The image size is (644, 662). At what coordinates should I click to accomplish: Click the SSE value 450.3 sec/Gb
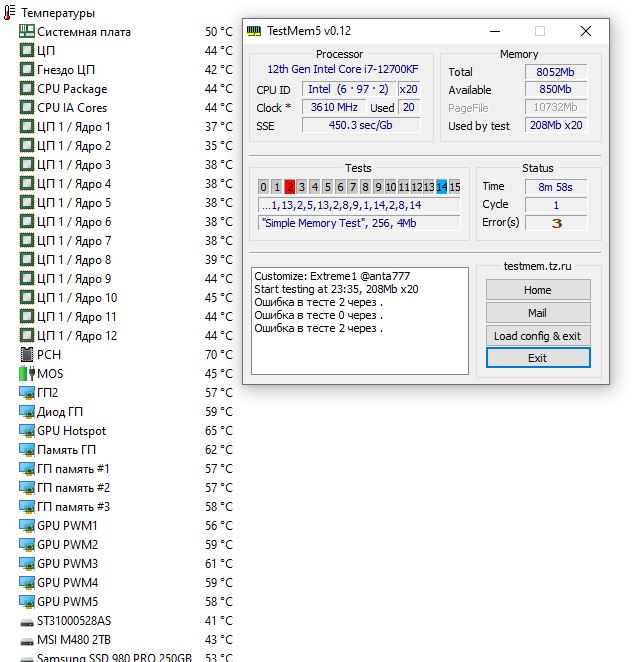click(361, 125)
